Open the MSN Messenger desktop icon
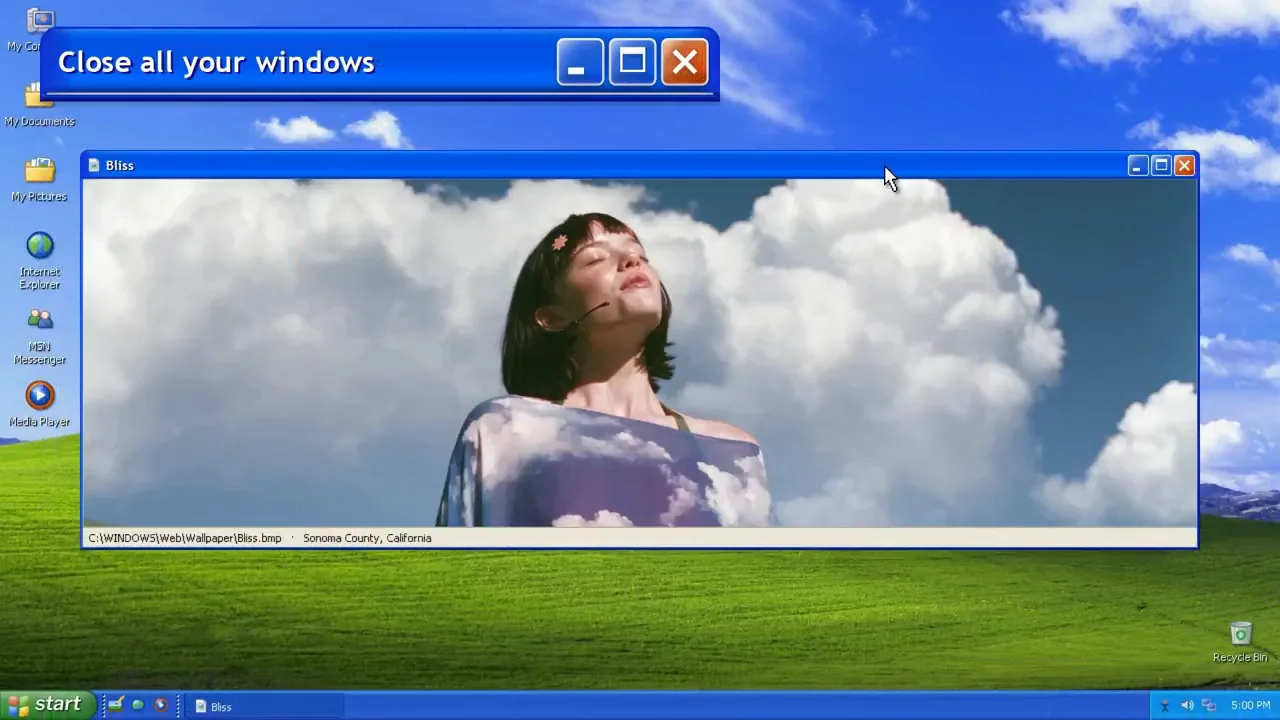Viewport: 1280px width, 720px height. point(40,320)
